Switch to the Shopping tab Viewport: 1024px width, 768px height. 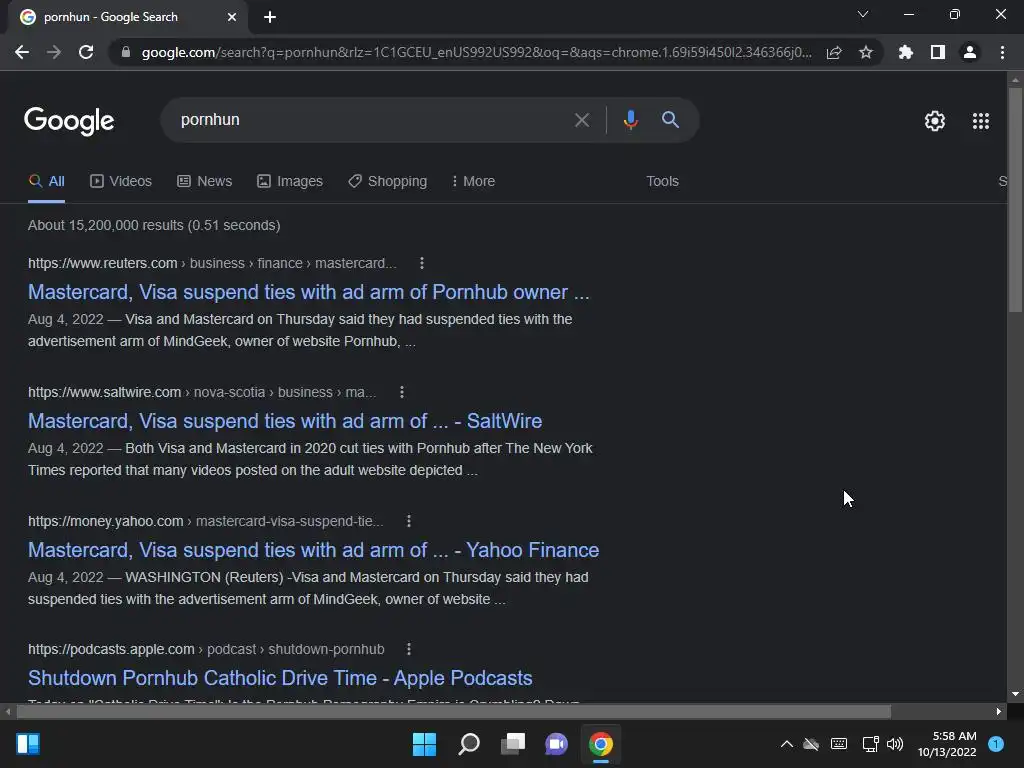pyautogui.click(x=387, y=181)
